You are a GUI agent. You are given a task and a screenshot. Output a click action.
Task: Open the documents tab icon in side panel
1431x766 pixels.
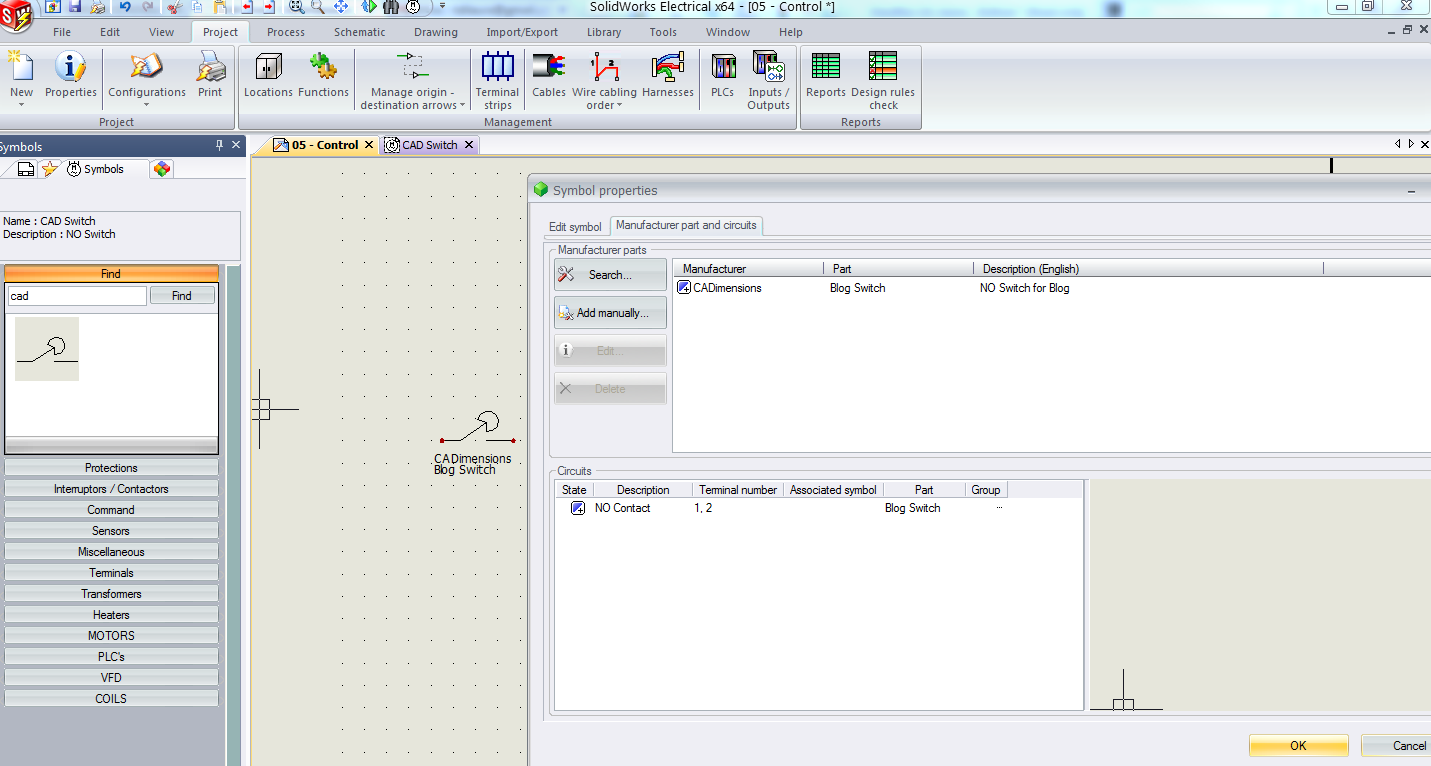click(27, 169)
